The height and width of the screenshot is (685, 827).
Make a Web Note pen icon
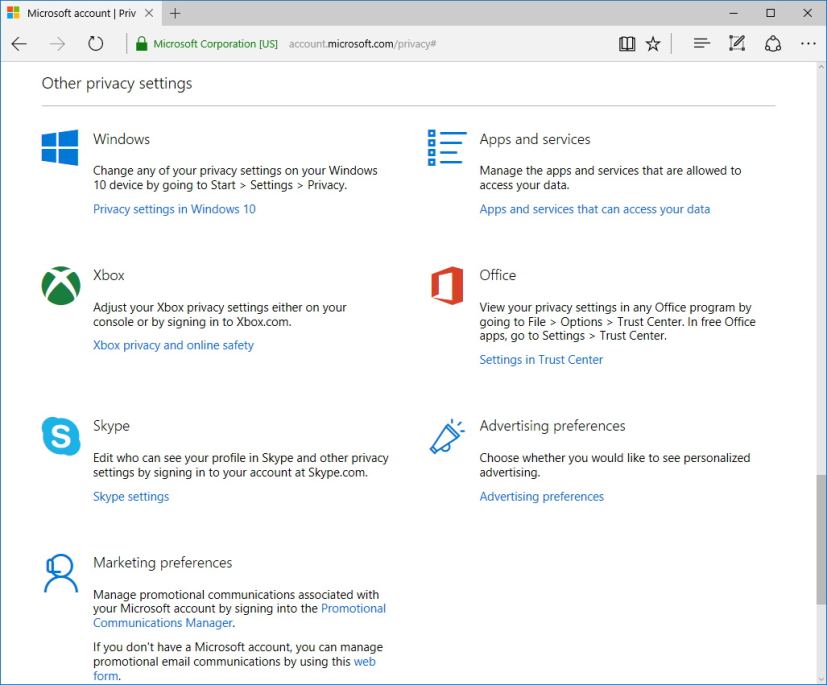click(737, 44)
